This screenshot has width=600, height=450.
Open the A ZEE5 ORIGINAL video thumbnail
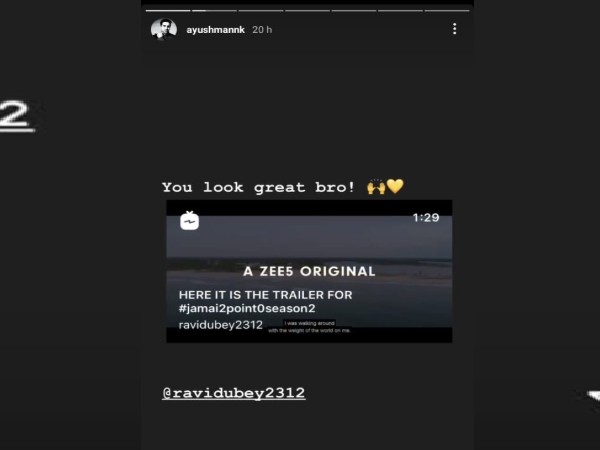tap(309, 271)
